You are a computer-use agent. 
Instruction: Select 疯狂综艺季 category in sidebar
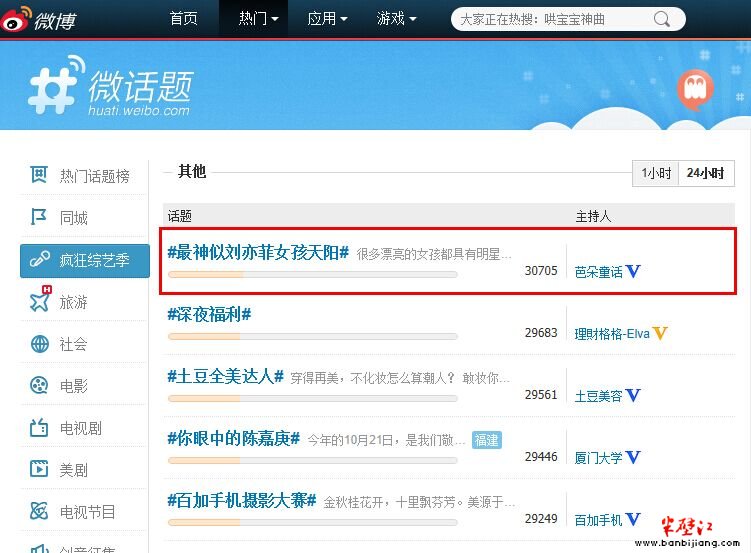tap(85, 260)
